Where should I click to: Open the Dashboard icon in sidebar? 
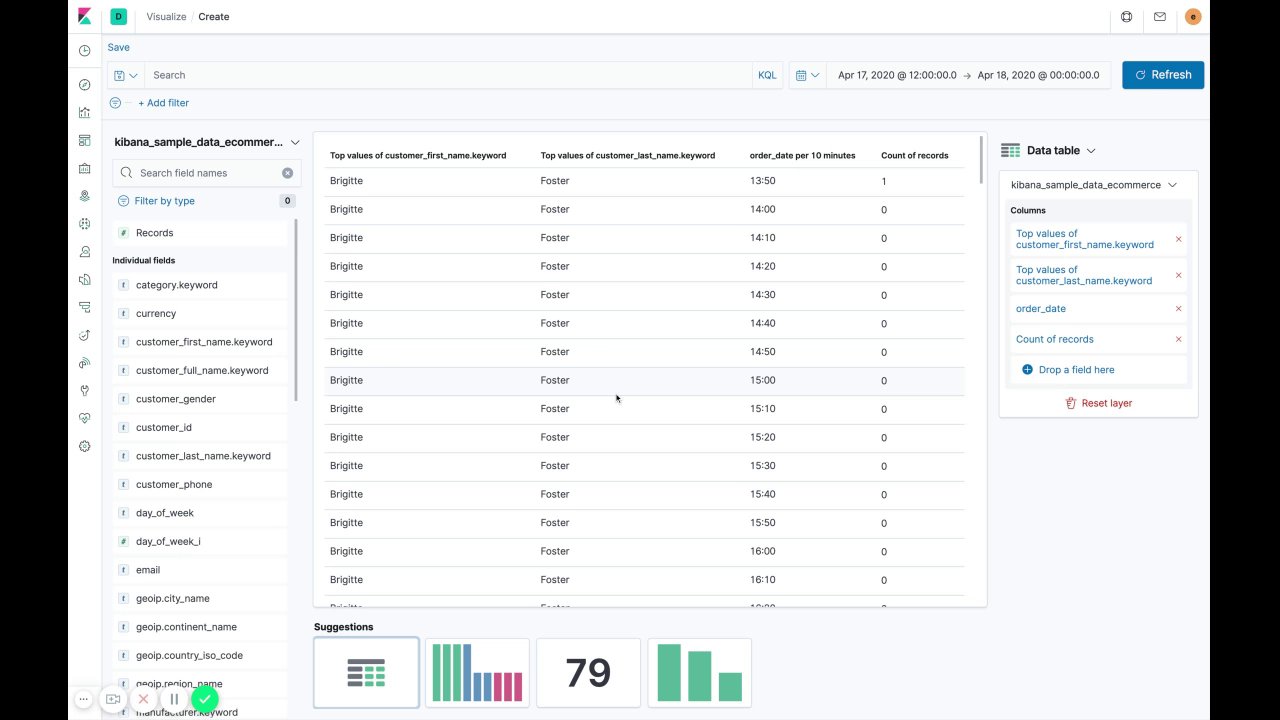click(85, 140)
